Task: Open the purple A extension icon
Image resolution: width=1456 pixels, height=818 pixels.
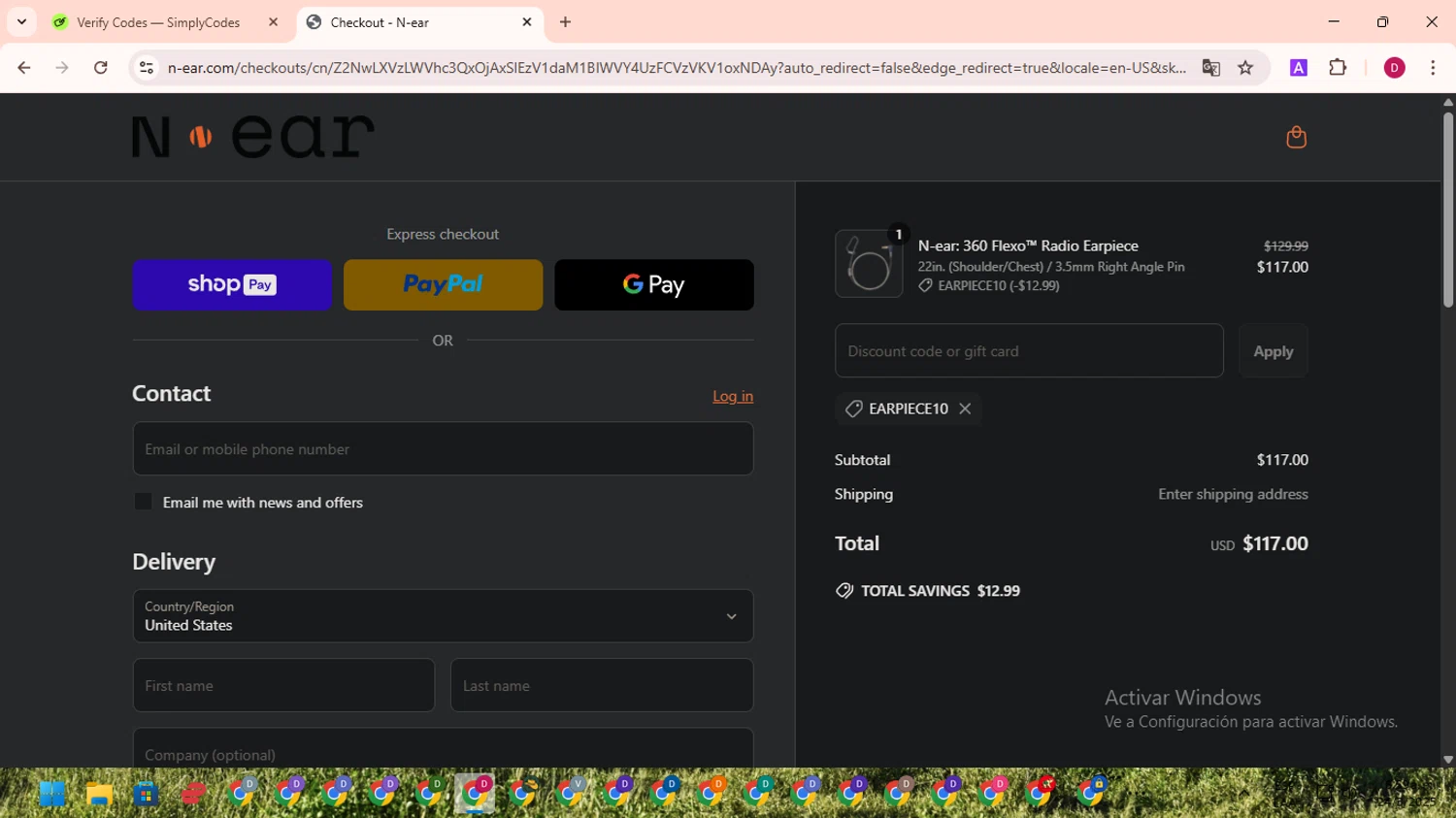Action: coord(1299,68)
